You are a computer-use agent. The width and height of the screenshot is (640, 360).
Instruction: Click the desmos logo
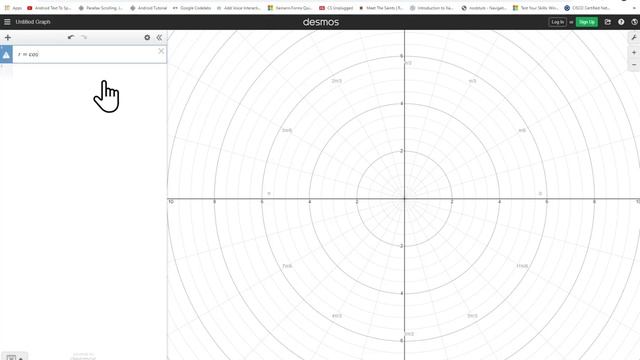click(x=321, y=22)
